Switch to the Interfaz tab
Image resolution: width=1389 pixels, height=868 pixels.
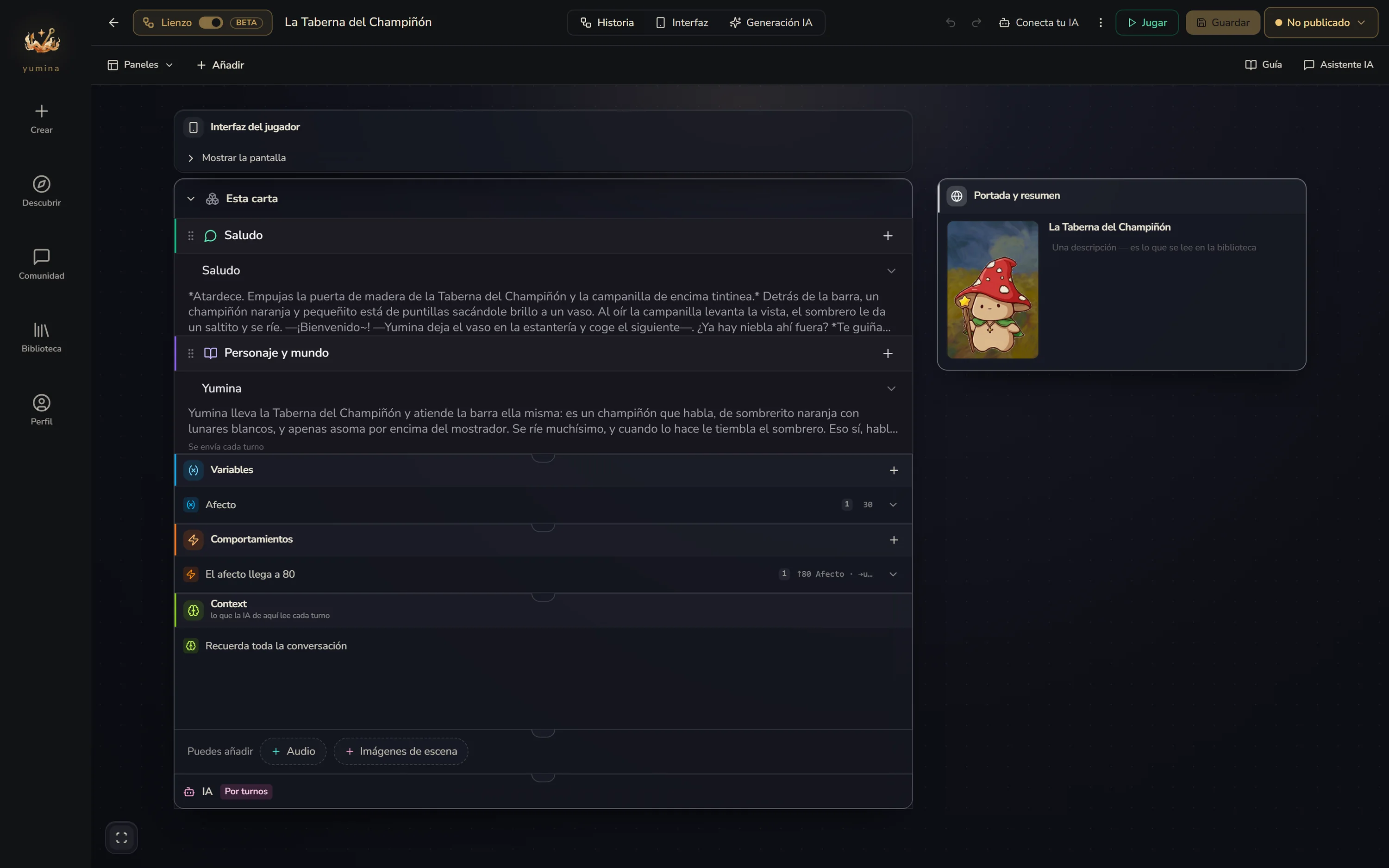[682, 22]
